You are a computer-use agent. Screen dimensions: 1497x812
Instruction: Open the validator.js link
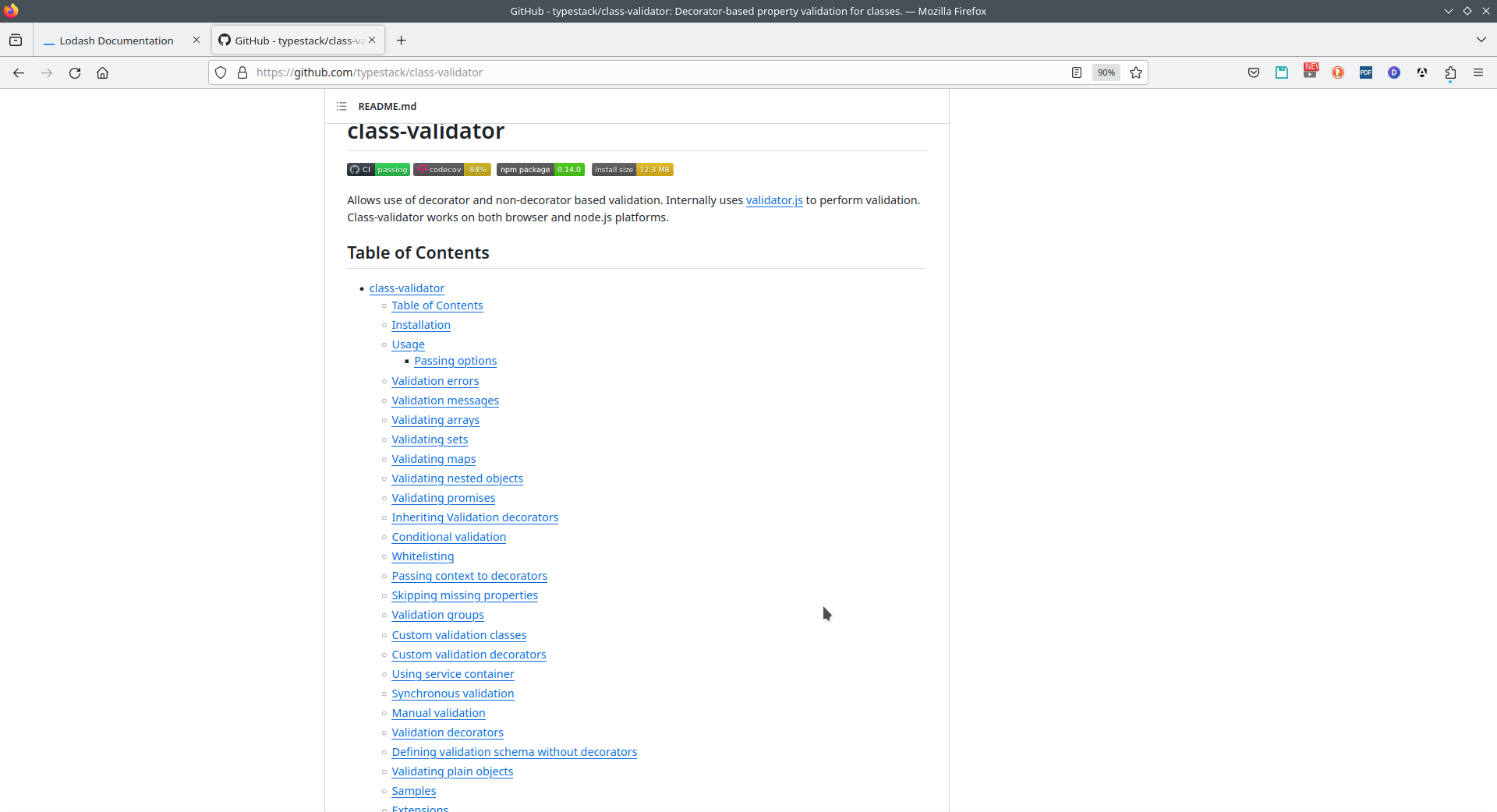pyautogui.click(x=774, y=200)
